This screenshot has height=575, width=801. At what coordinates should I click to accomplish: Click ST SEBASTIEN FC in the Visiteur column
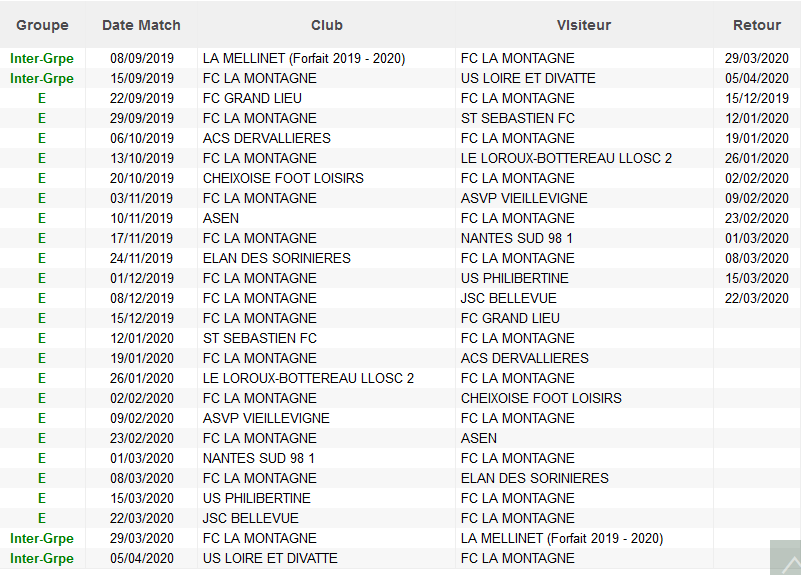pos(517,118)
